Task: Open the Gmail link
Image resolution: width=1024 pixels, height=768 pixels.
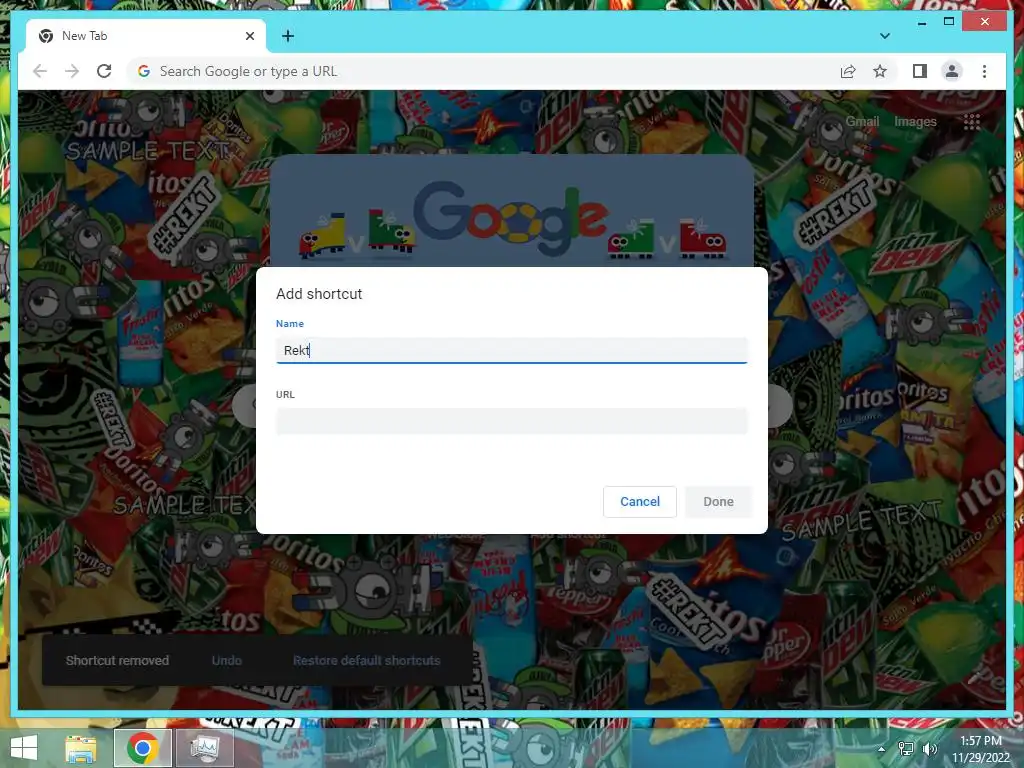Action: click(862, 121)
